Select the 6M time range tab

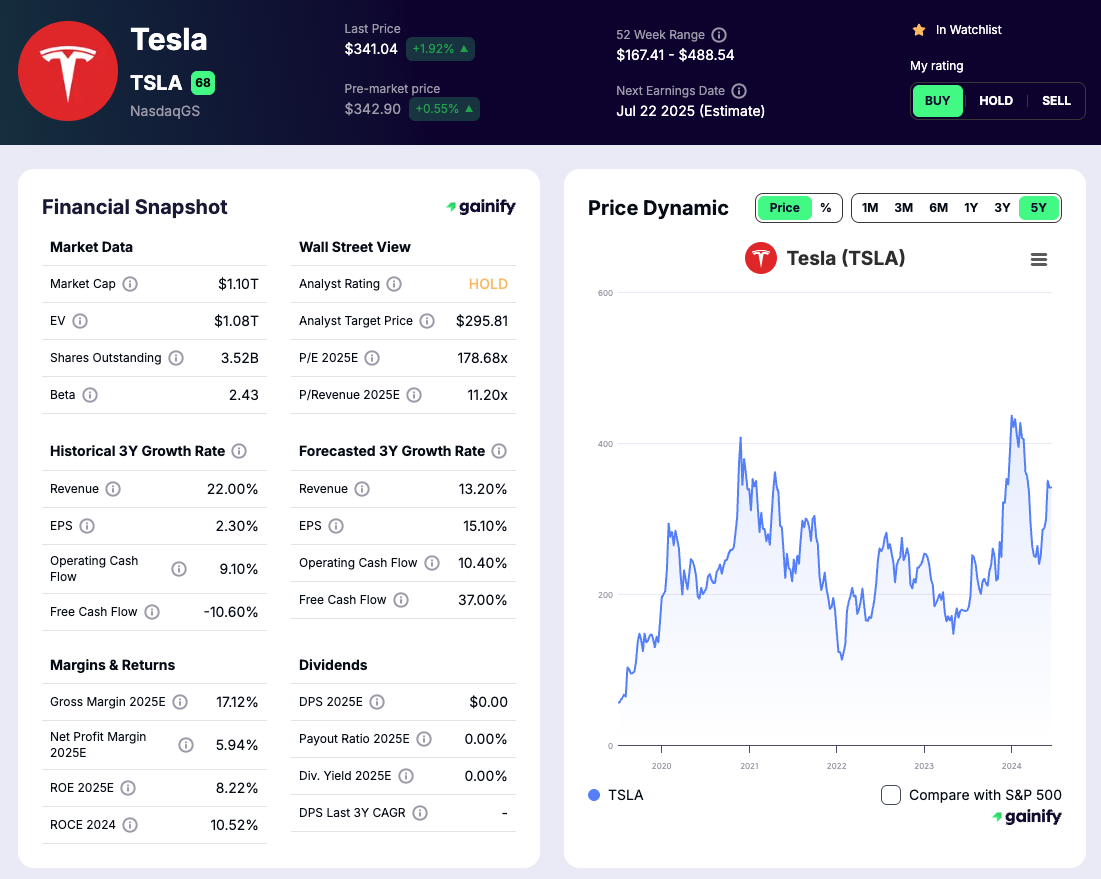938,208
